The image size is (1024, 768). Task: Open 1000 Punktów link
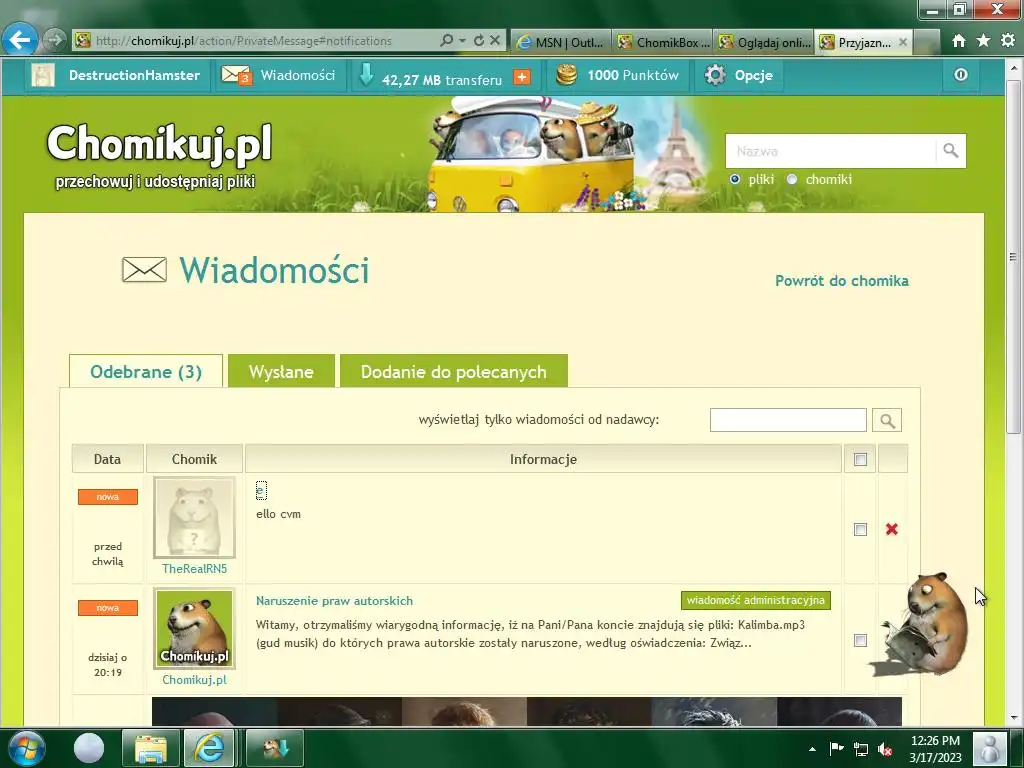pyautogui.click(x=633, y=76)
